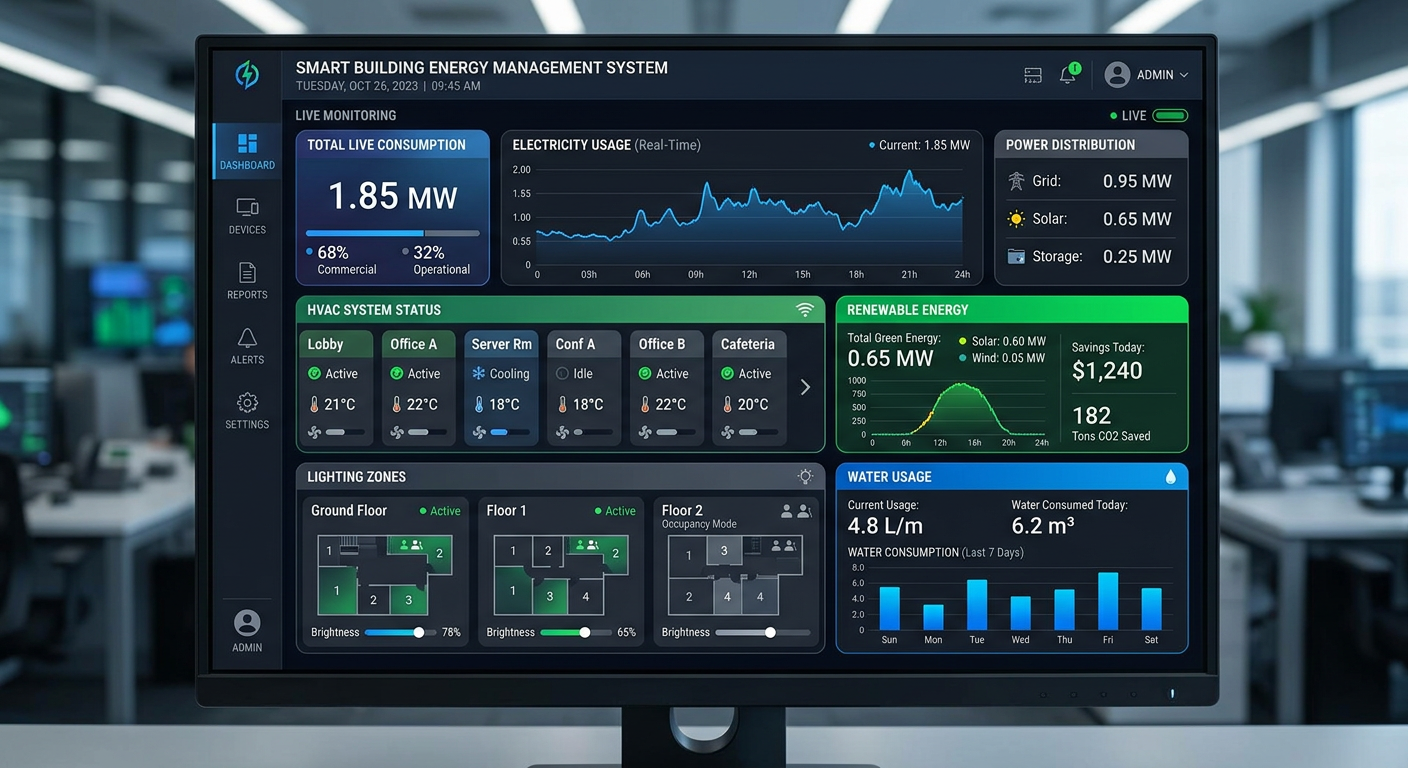The height and width of the screenshot is (768, 1408).
Task: Open the server panel icon beside the bell
Action: 1033,76
